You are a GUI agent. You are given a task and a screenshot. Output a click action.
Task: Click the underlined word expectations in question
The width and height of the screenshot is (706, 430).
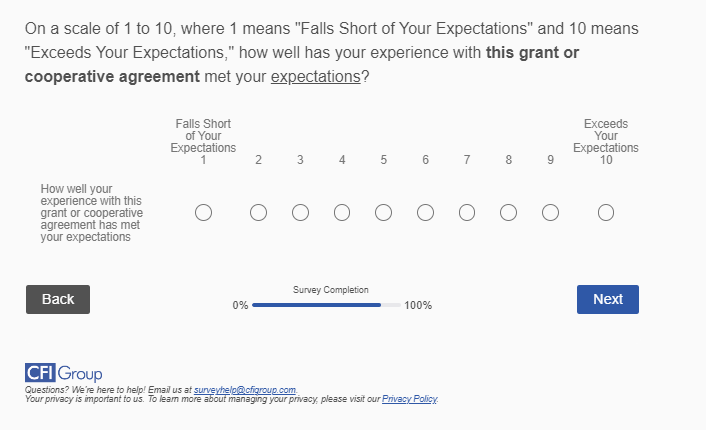tap(315, 77)
